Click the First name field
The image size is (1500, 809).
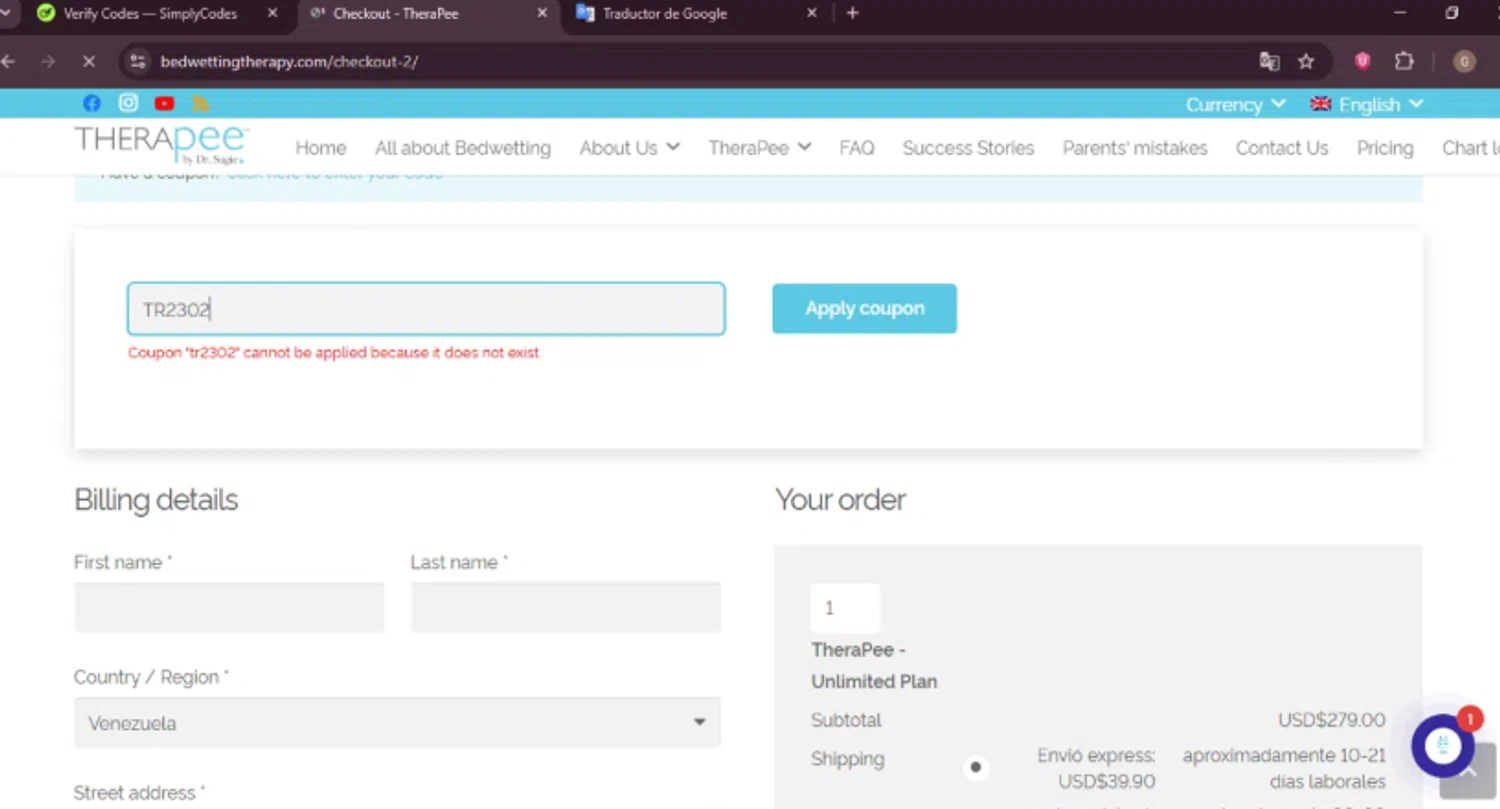(229, 607)
